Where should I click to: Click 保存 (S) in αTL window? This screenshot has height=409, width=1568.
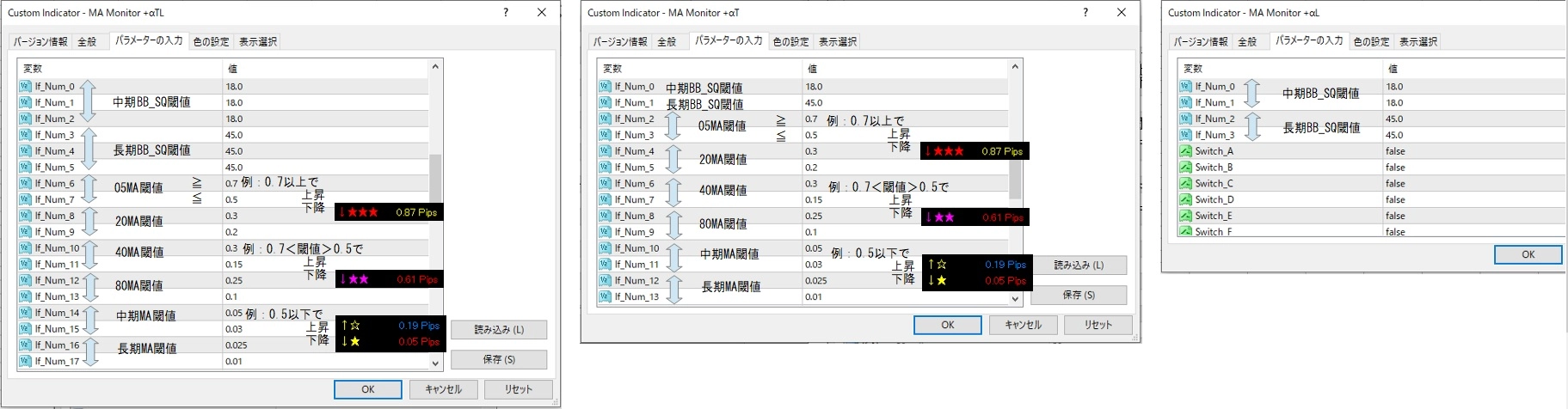pyautogui.click(x=499, y=359)
